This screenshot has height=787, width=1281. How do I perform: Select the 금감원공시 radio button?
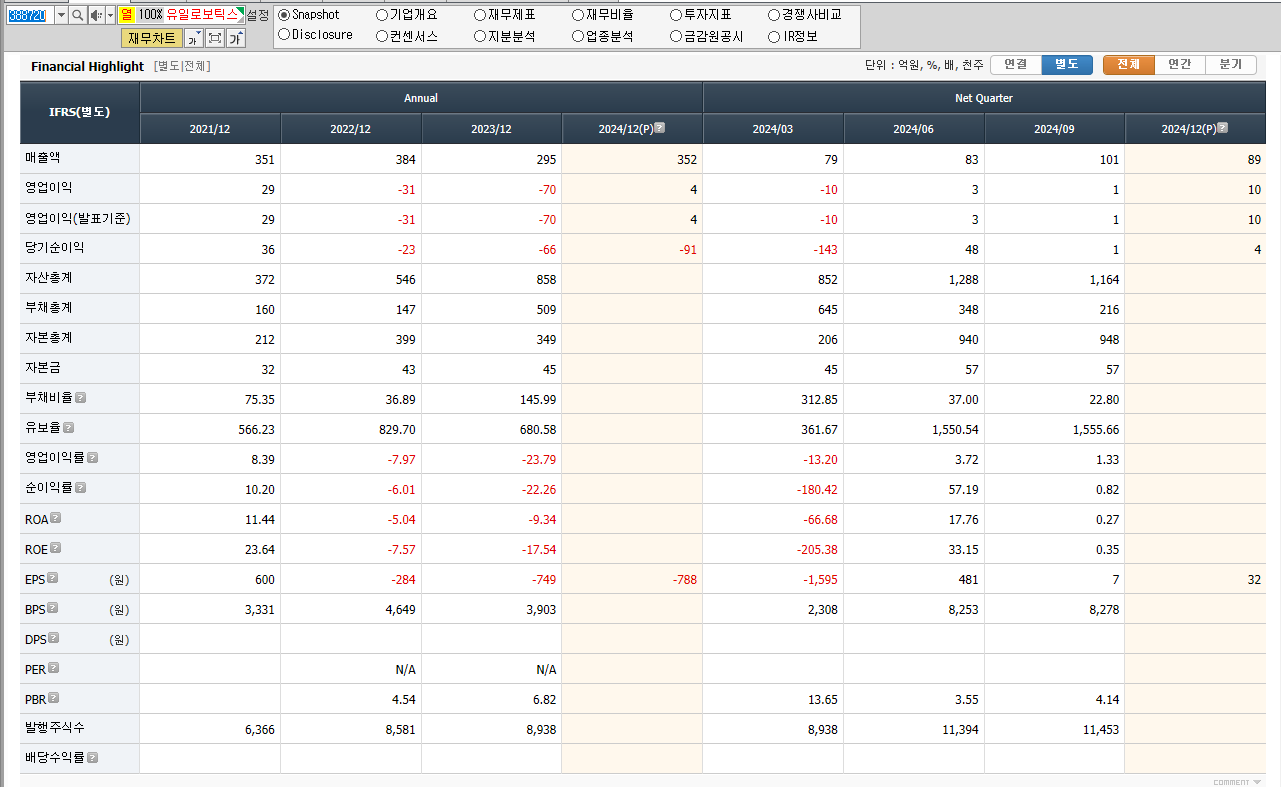tap(676, 36)
